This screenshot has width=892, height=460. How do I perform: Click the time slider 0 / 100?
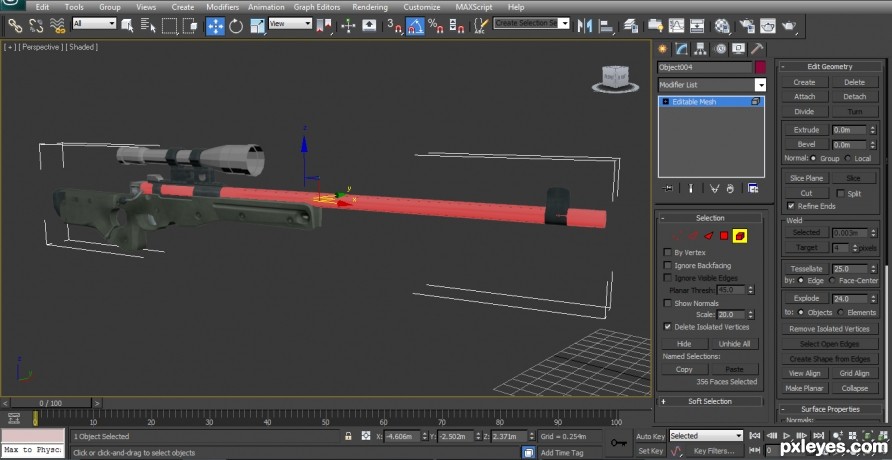[x=52, y=403]
